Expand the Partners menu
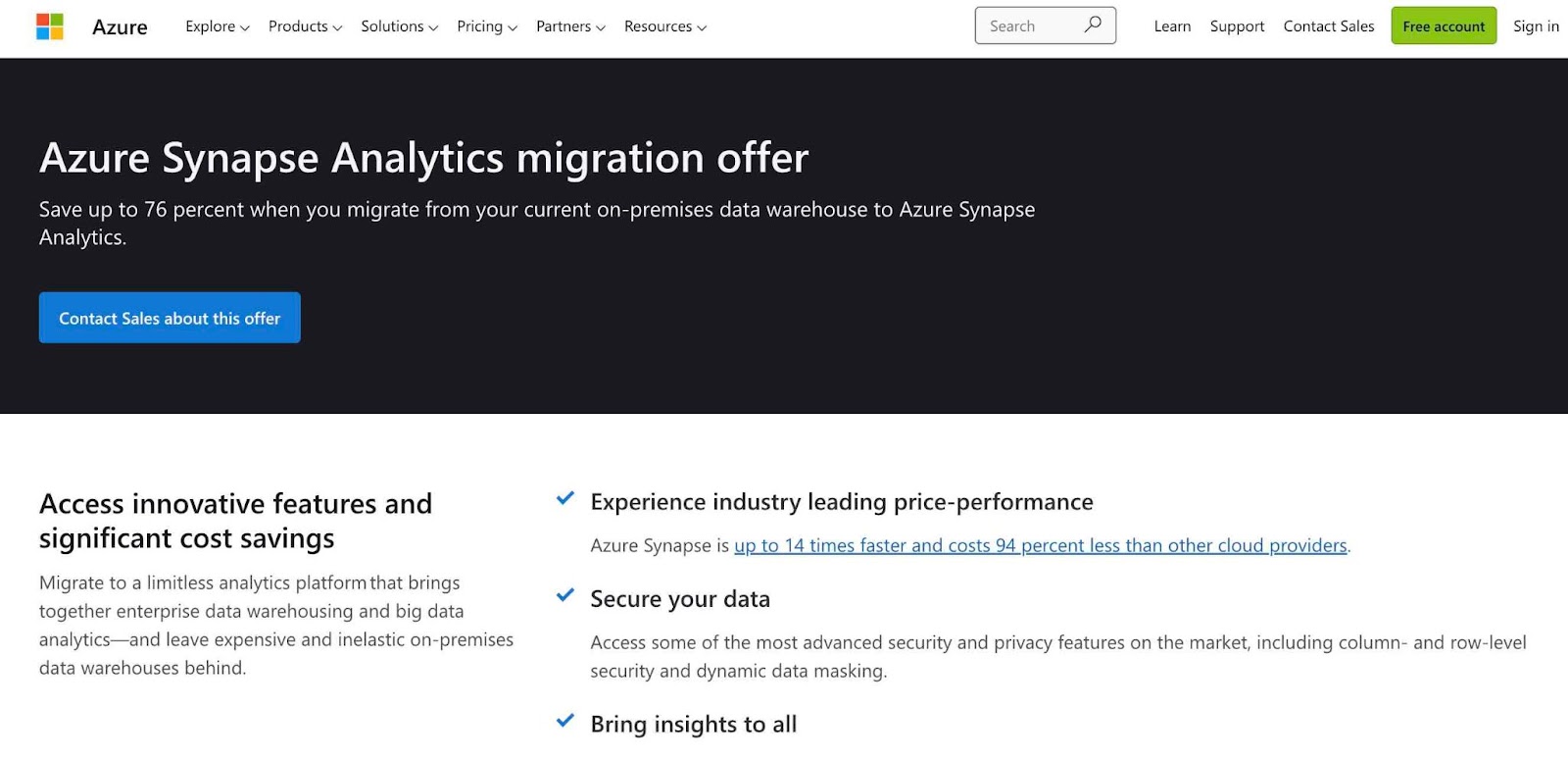The image size is (1568, 758). 570,26
